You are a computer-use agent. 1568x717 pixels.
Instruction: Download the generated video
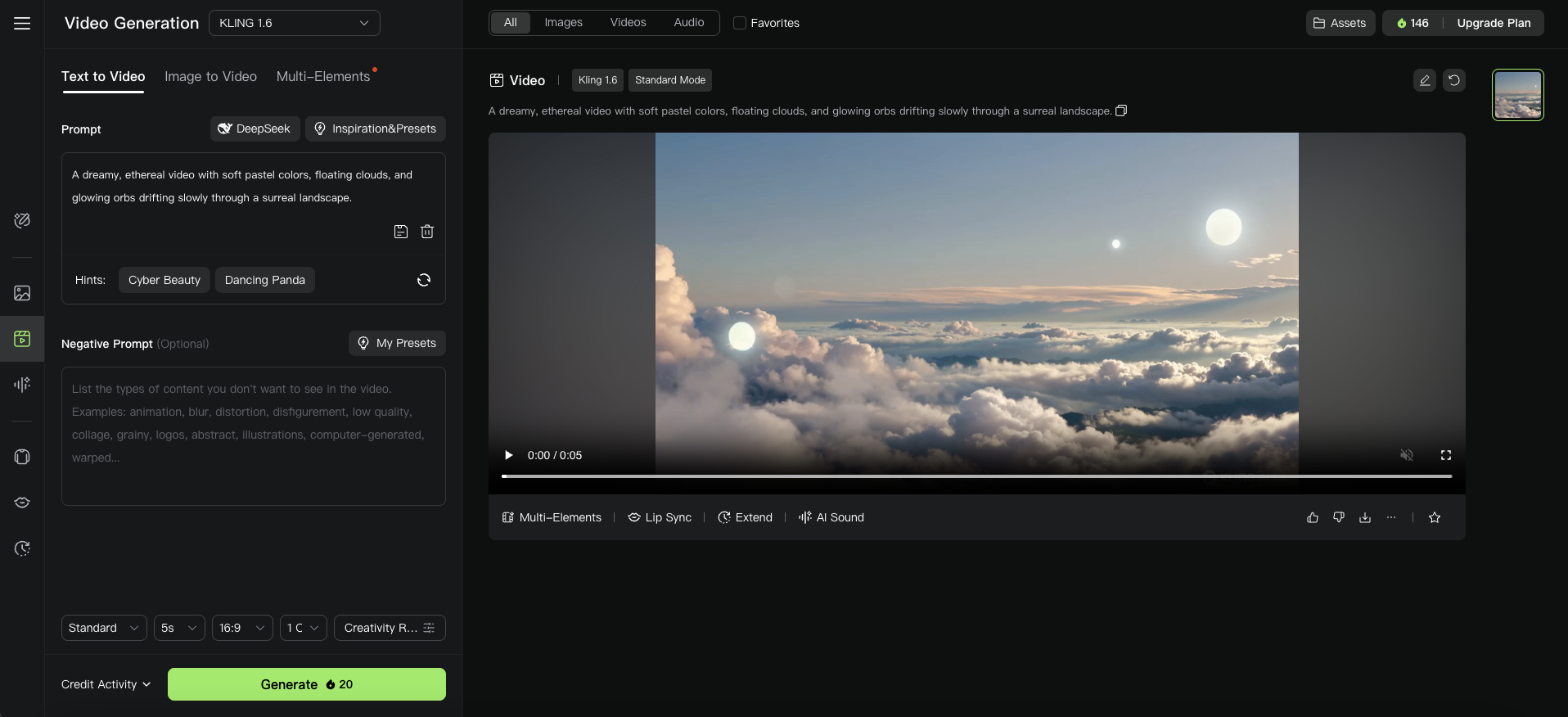click(x=1365, y=517)
